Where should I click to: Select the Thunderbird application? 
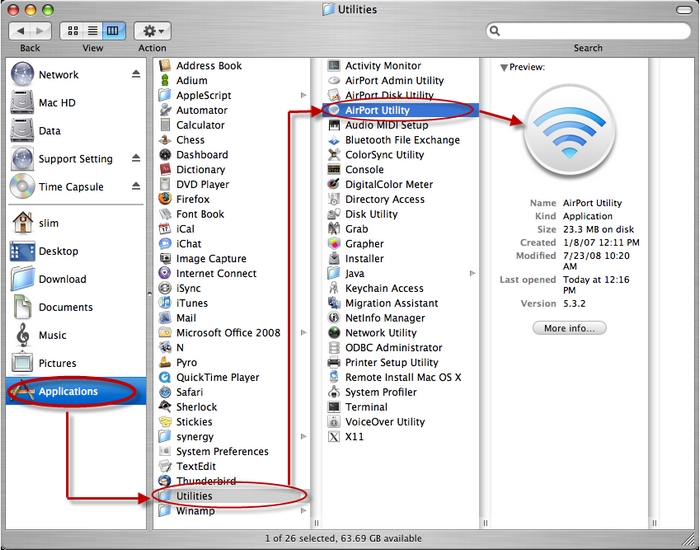click(x=231, y=481)
